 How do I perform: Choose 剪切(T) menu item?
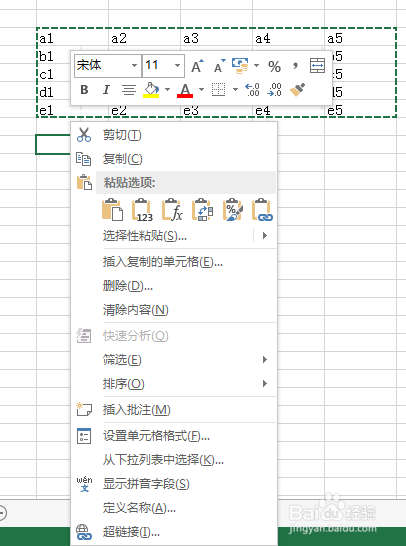(x=173, y=135)
